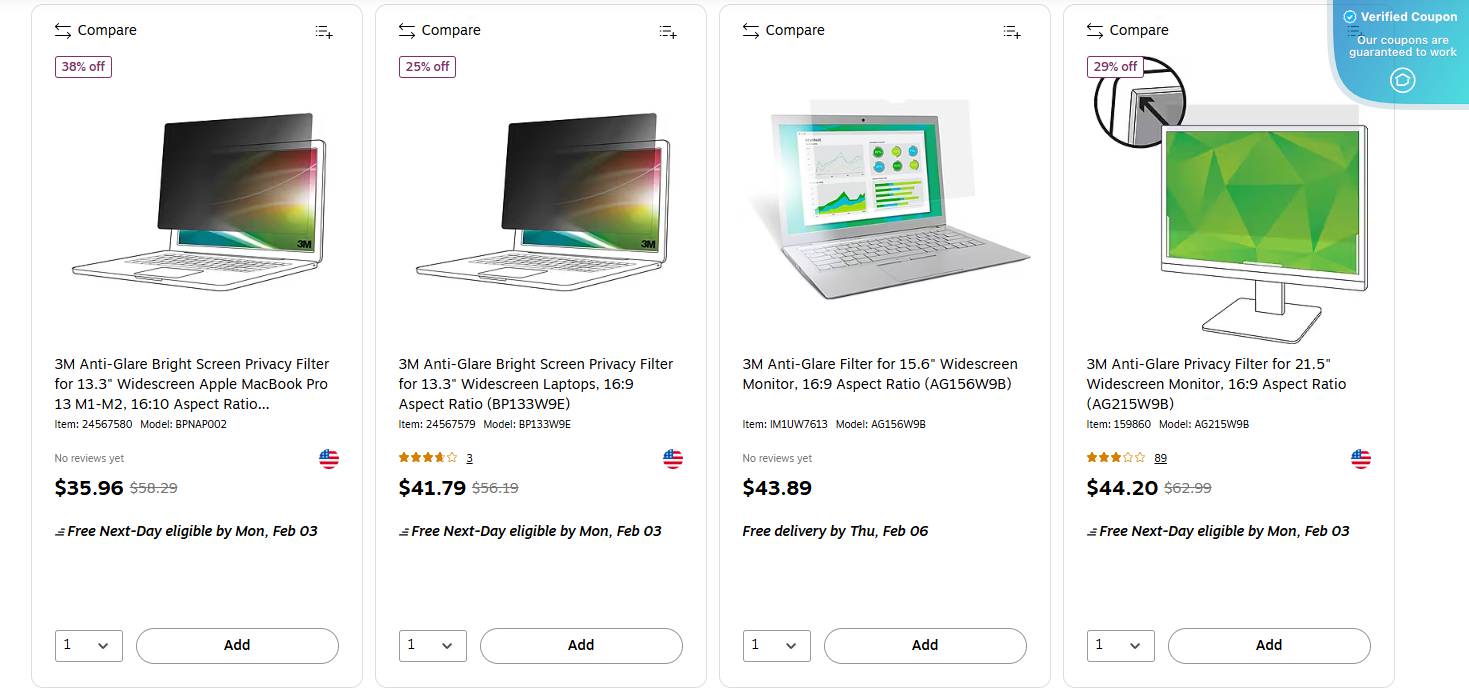Click the Free Next-Day delivery icon on the first card
This screenshot has height=691, width=1469.
(62, 531)
